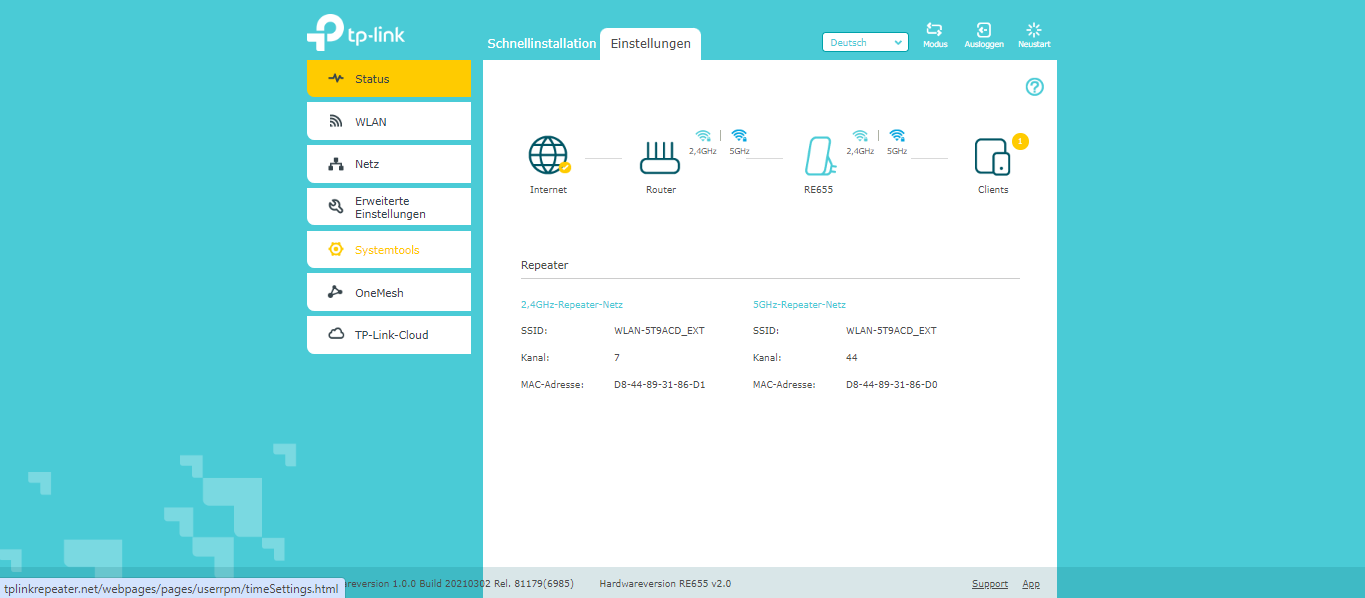Click the Internet globe icon

[x=548, y=156]
